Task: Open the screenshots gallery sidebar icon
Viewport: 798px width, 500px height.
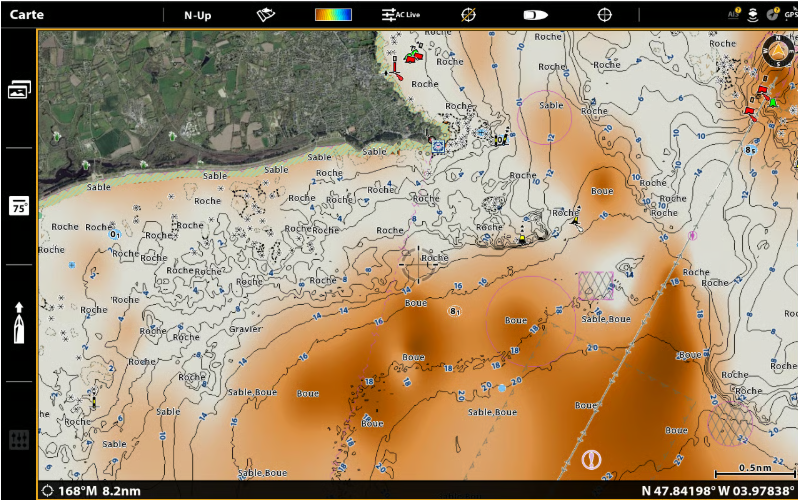Action: click(19, 89)
